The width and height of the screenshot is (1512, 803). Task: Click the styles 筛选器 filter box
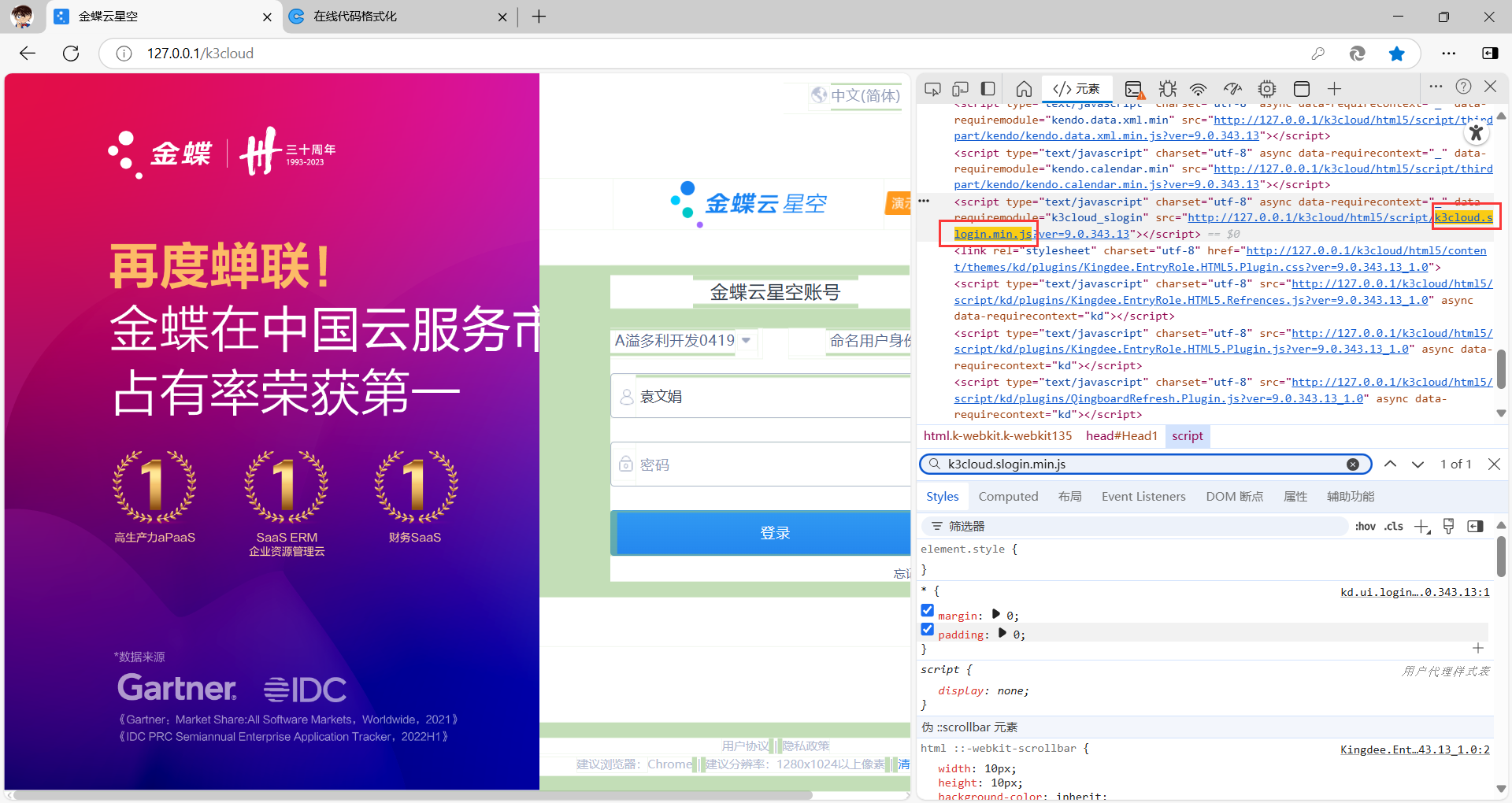coord(1134,527)
